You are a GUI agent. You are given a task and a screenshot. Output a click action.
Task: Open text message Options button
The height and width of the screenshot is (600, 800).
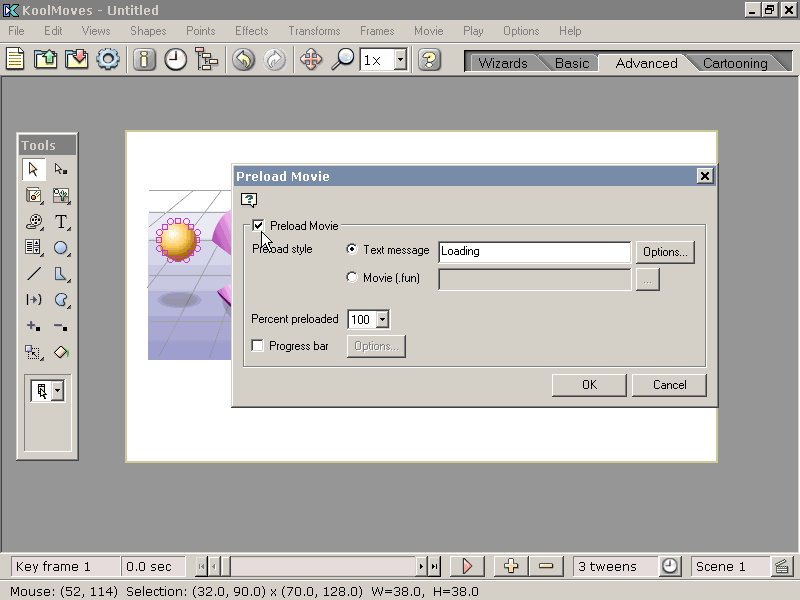coord(665,252)
